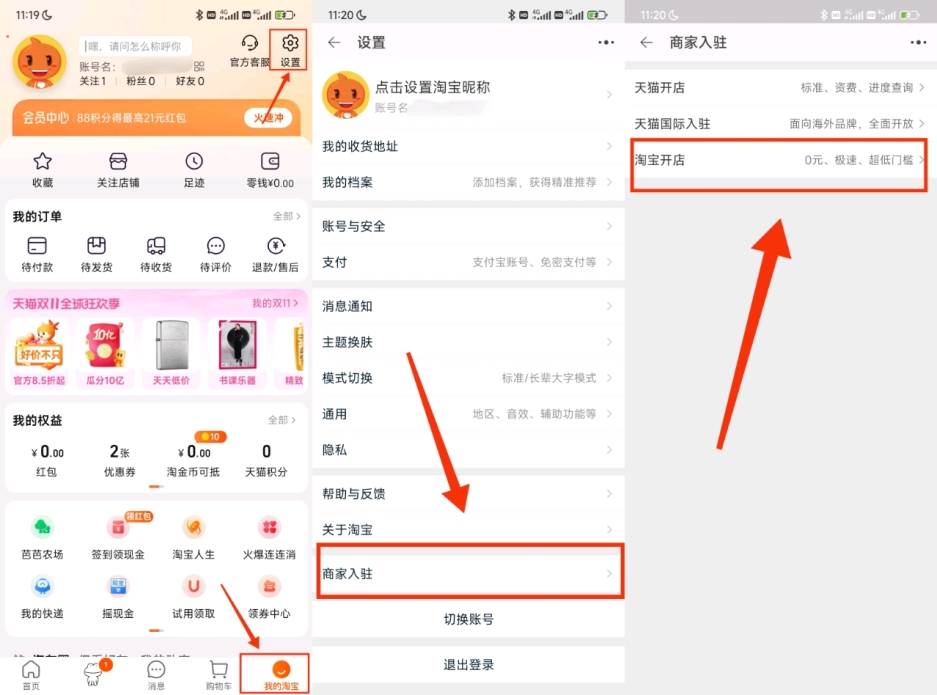
Task: Open 我的快递 icon
Action: 42,586
